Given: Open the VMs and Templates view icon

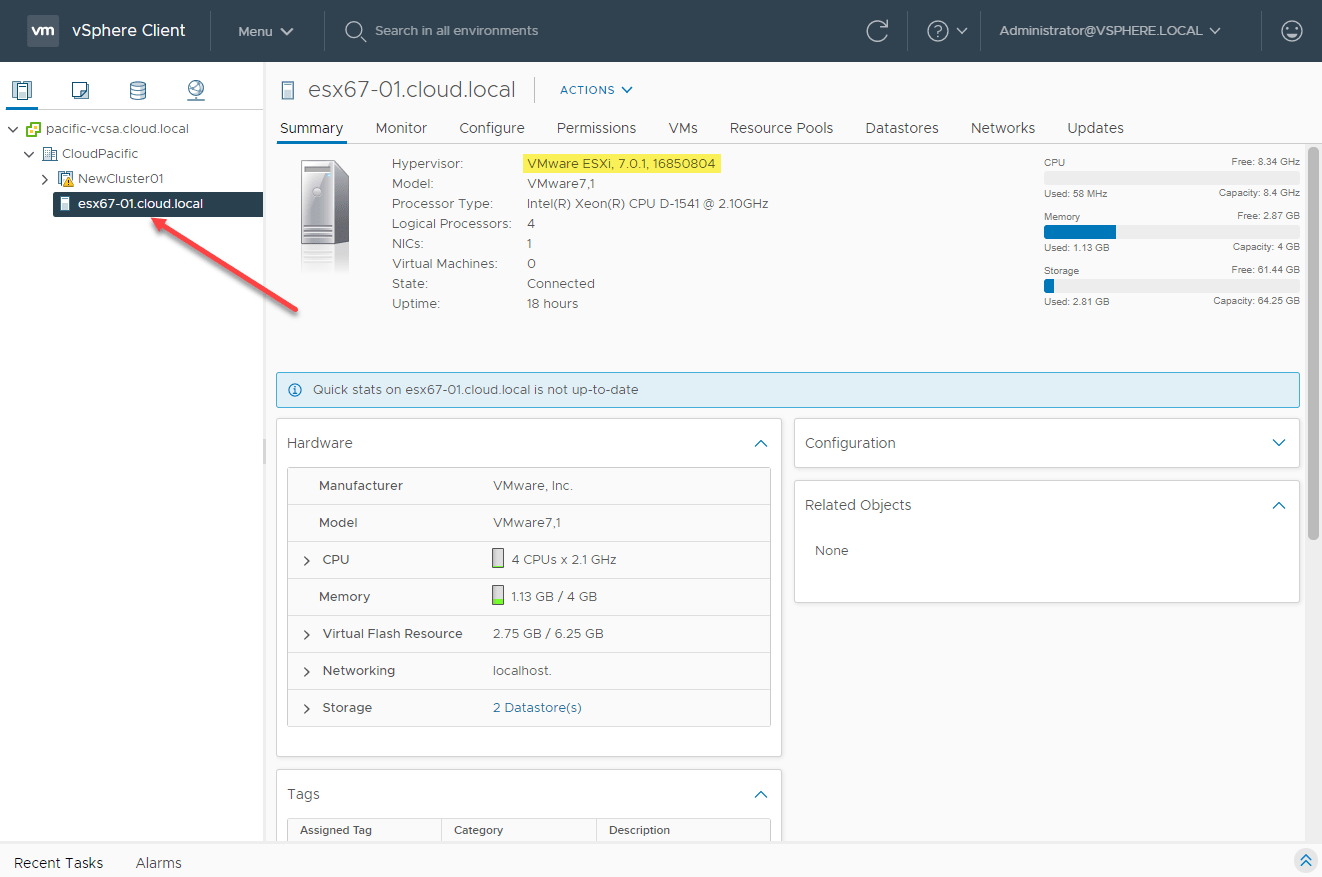Looking at the screenshot, I should (81, 90).
